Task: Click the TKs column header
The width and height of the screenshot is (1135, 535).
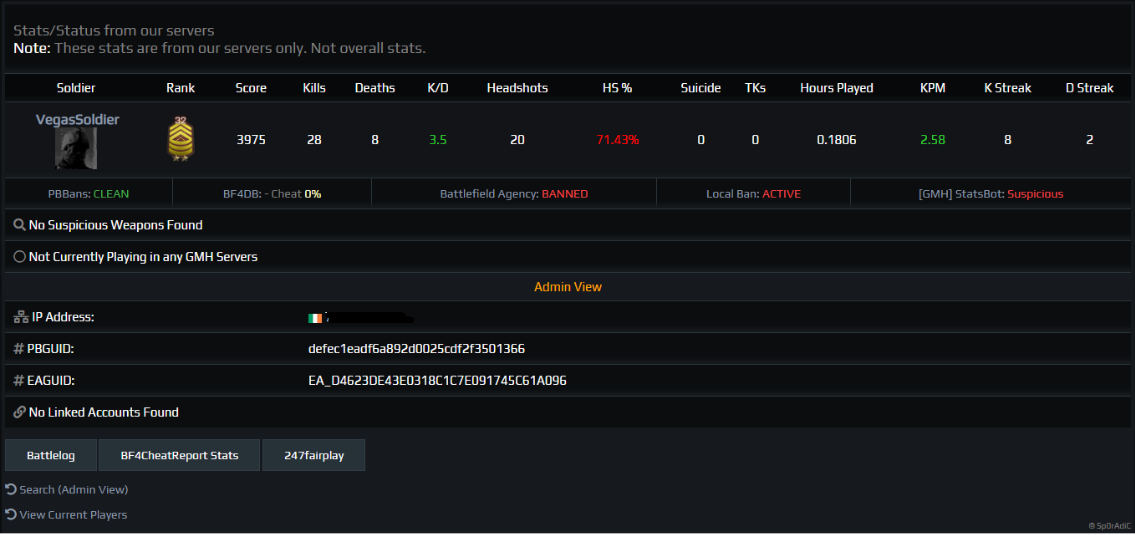Action: (755, 88)
